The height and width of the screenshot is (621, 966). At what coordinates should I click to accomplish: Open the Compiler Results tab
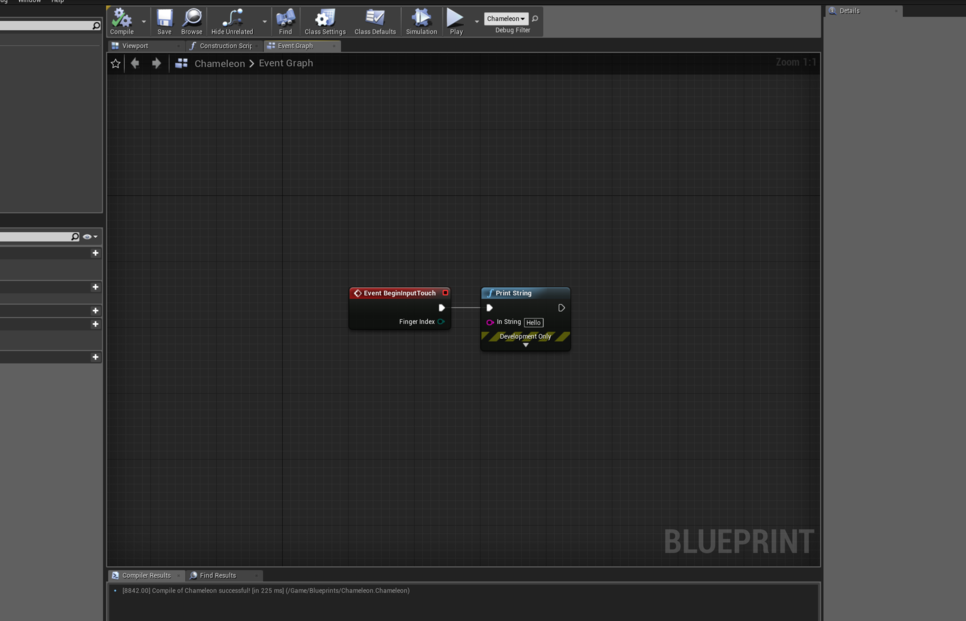click(146, 575)
